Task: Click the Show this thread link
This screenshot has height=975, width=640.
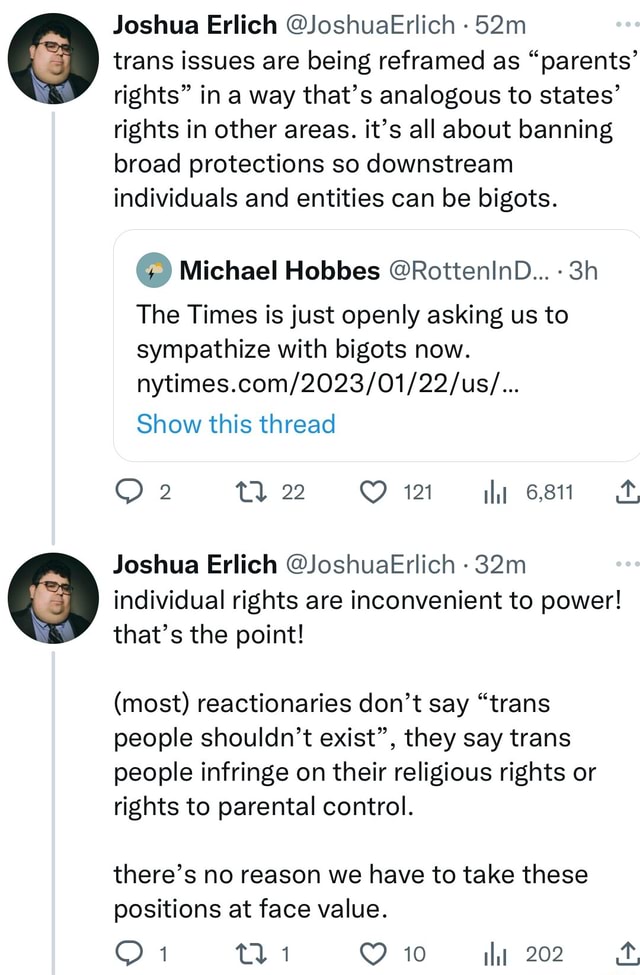Action: (234, 424)
